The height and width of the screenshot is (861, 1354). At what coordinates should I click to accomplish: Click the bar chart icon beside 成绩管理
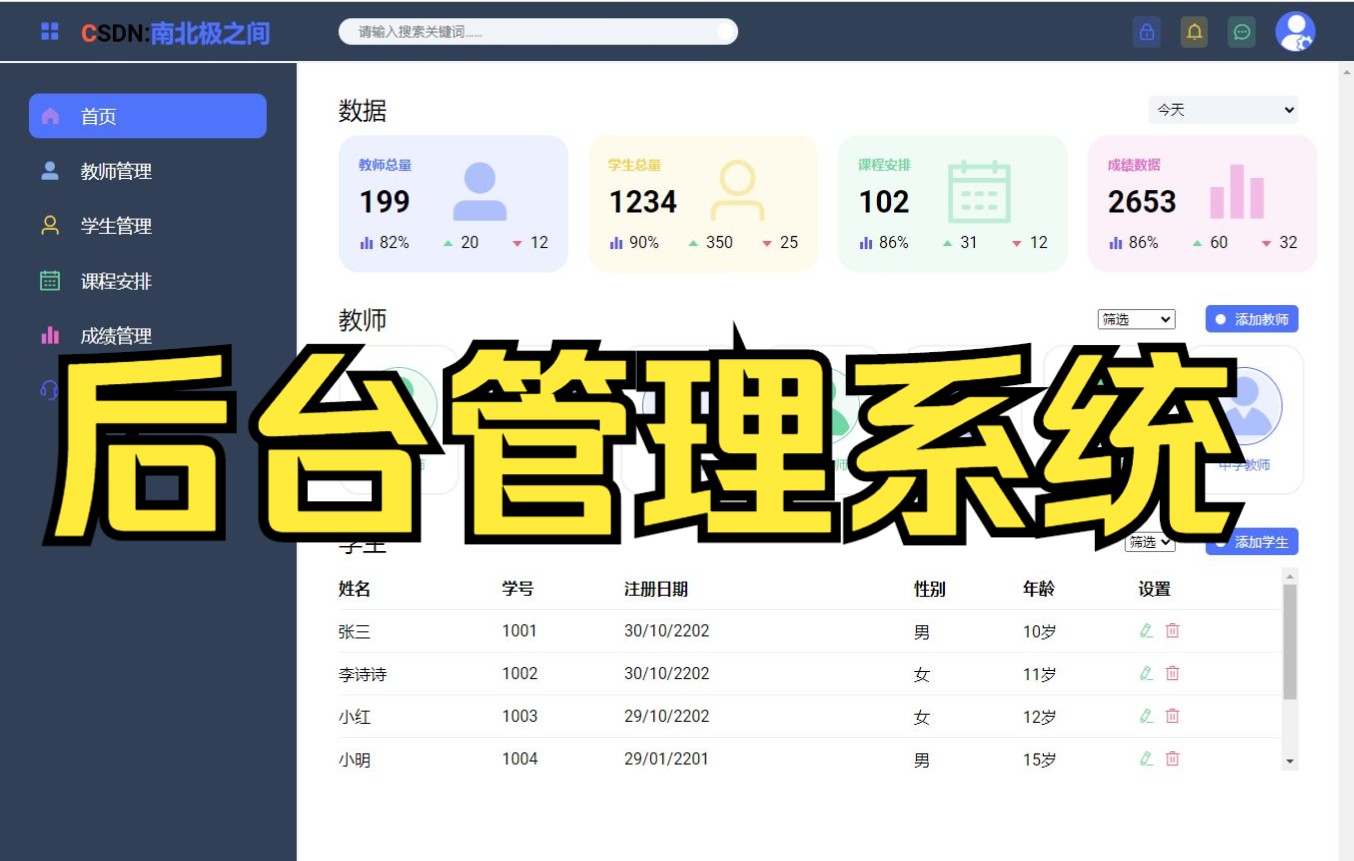(50, 336)
